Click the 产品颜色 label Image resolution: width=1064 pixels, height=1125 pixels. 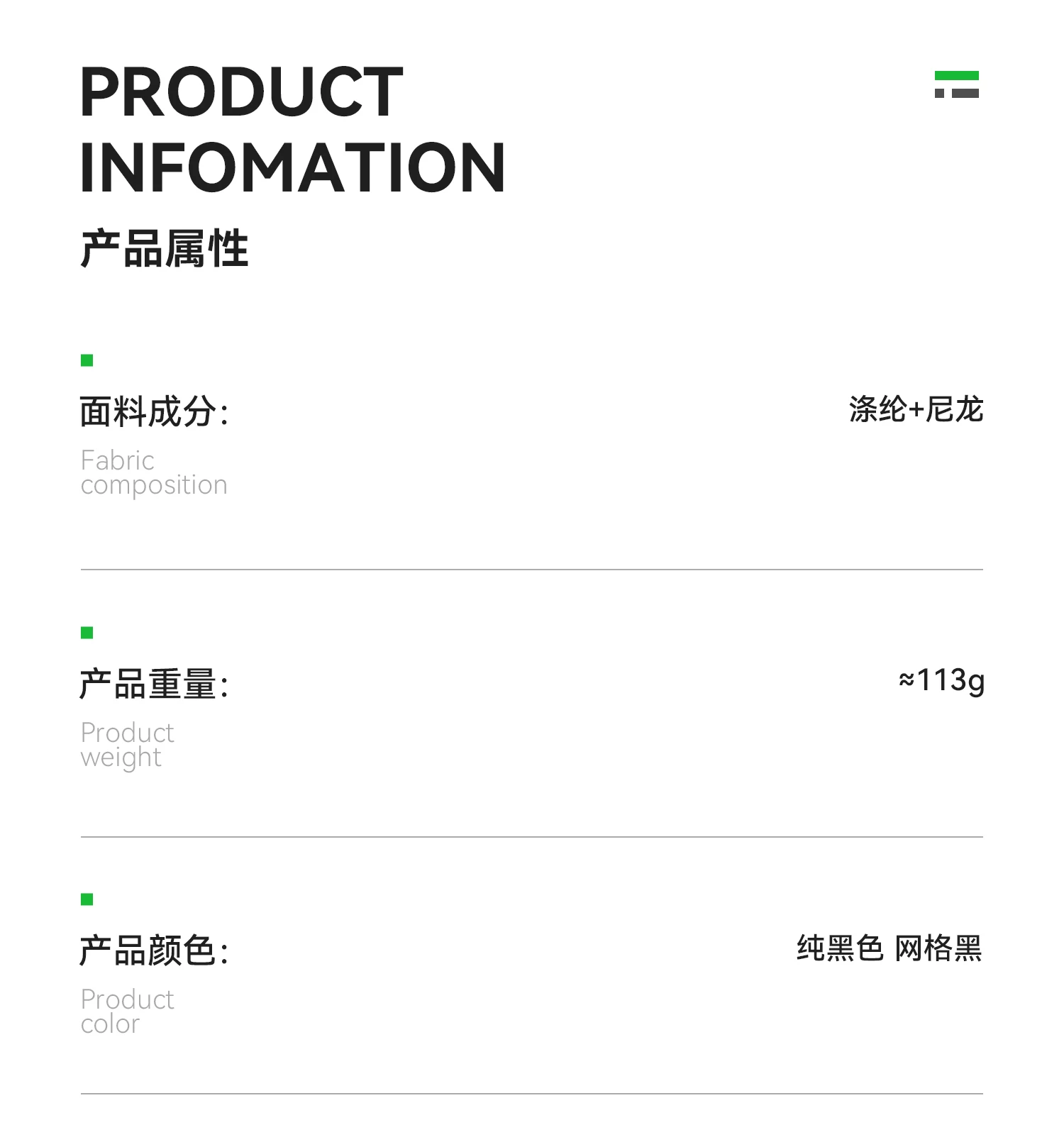pos(154,951)
